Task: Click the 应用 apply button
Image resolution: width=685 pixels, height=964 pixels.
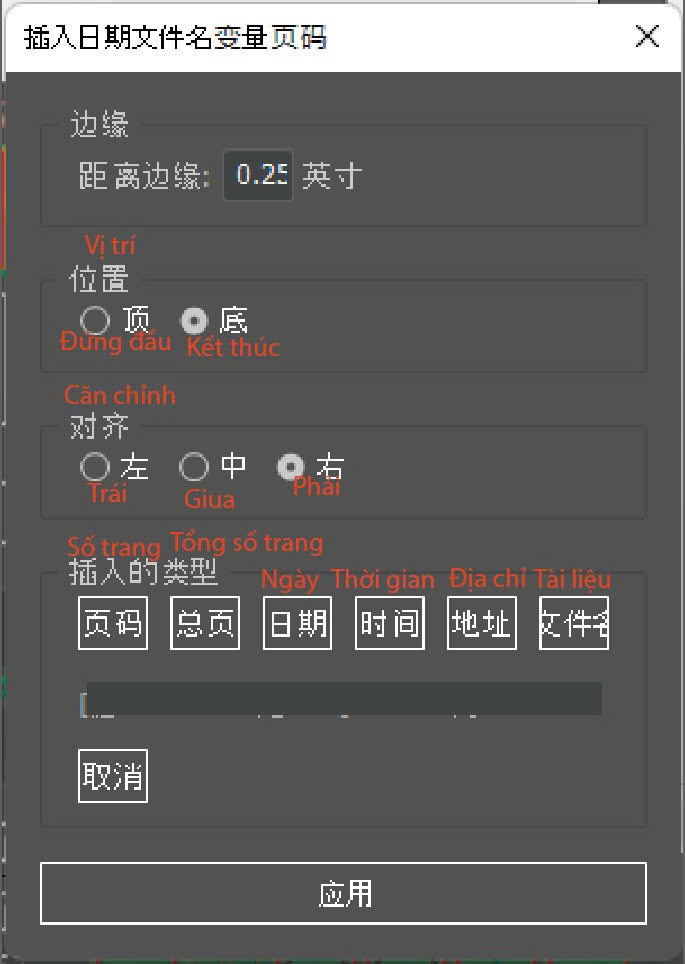Action: [x=343, y=893]
